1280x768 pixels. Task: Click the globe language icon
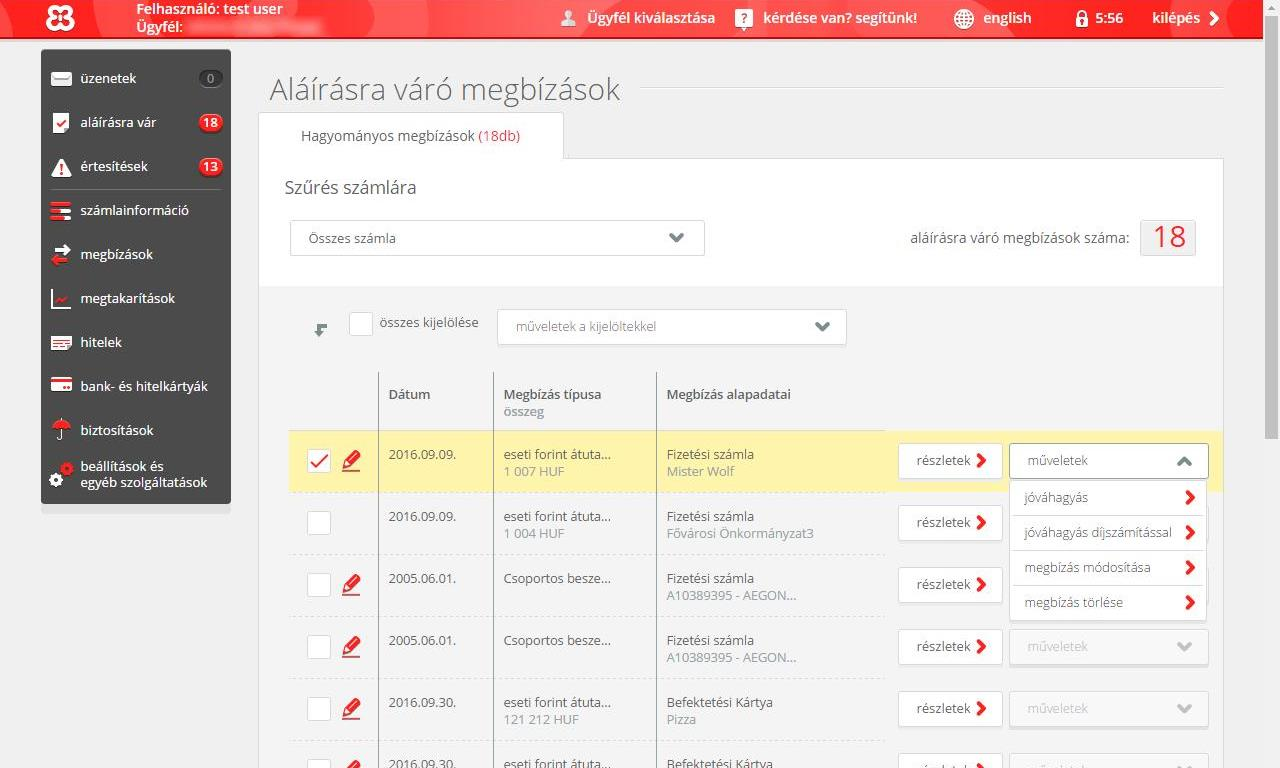(x=963, y=18)
